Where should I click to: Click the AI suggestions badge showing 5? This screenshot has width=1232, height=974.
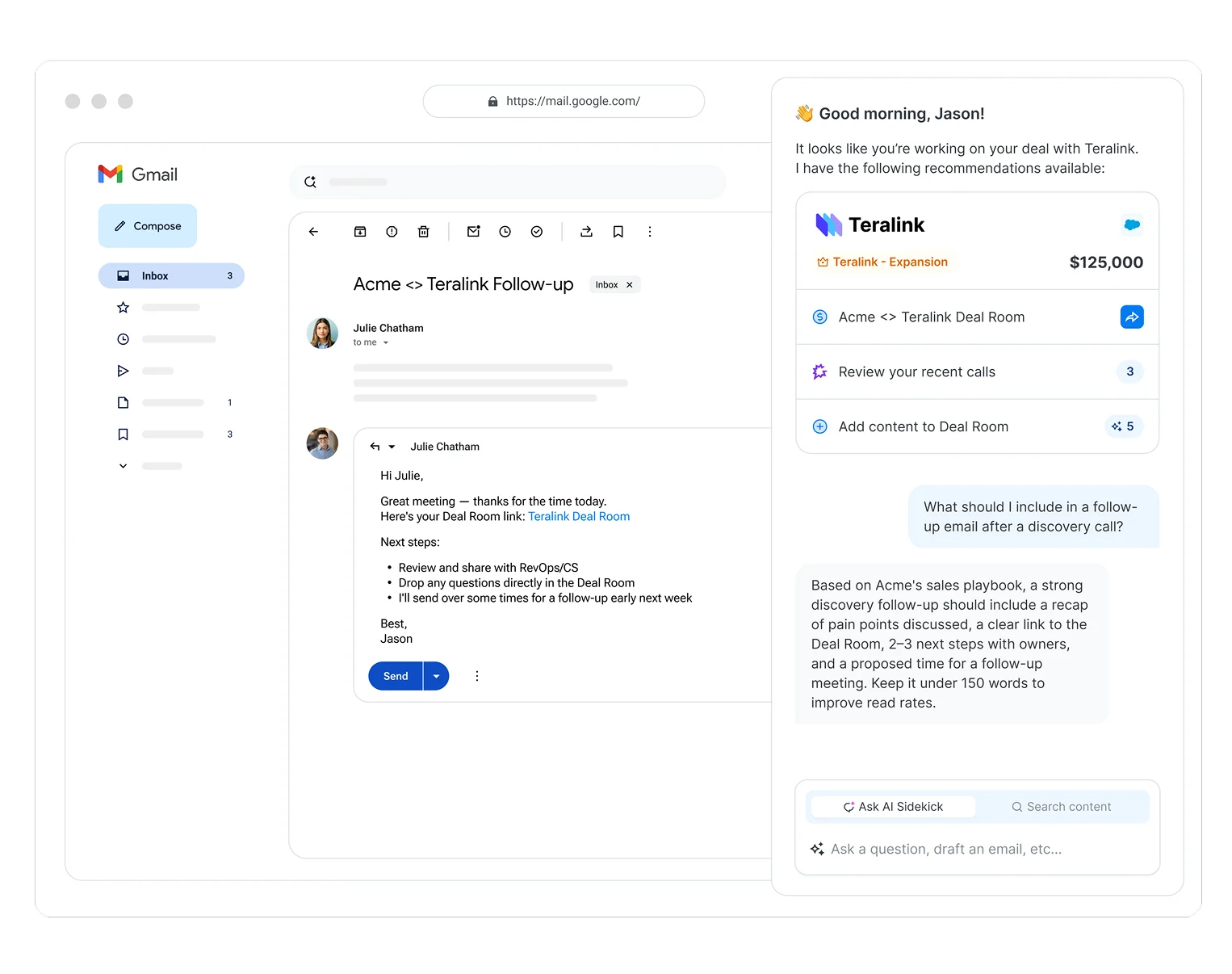pos(1123,426)
